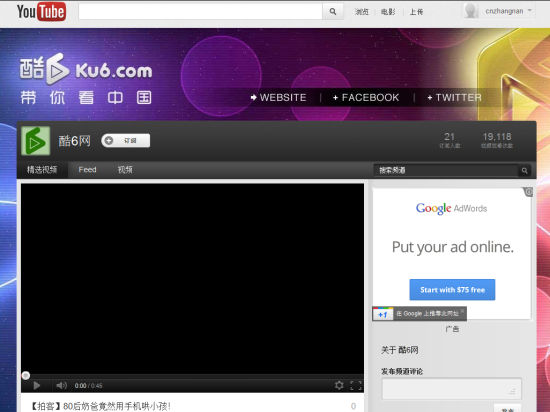Open the 【拍客】80后奶爸 video title

click(x=100, y=406)
